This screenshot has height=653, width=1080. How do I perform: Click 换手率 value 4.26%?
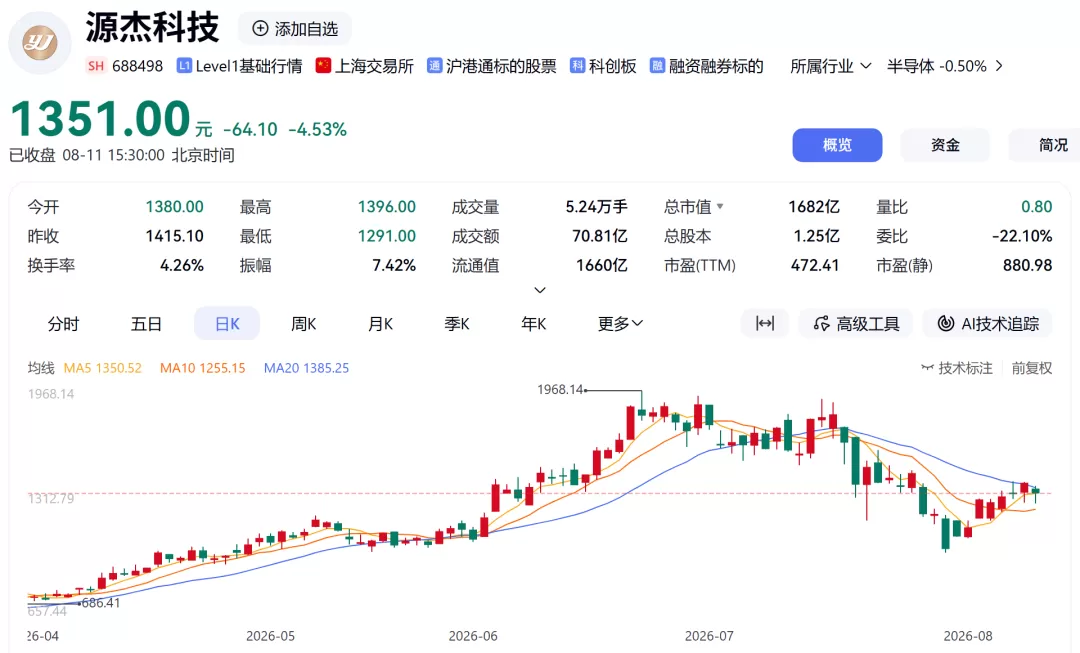(182, 265)
